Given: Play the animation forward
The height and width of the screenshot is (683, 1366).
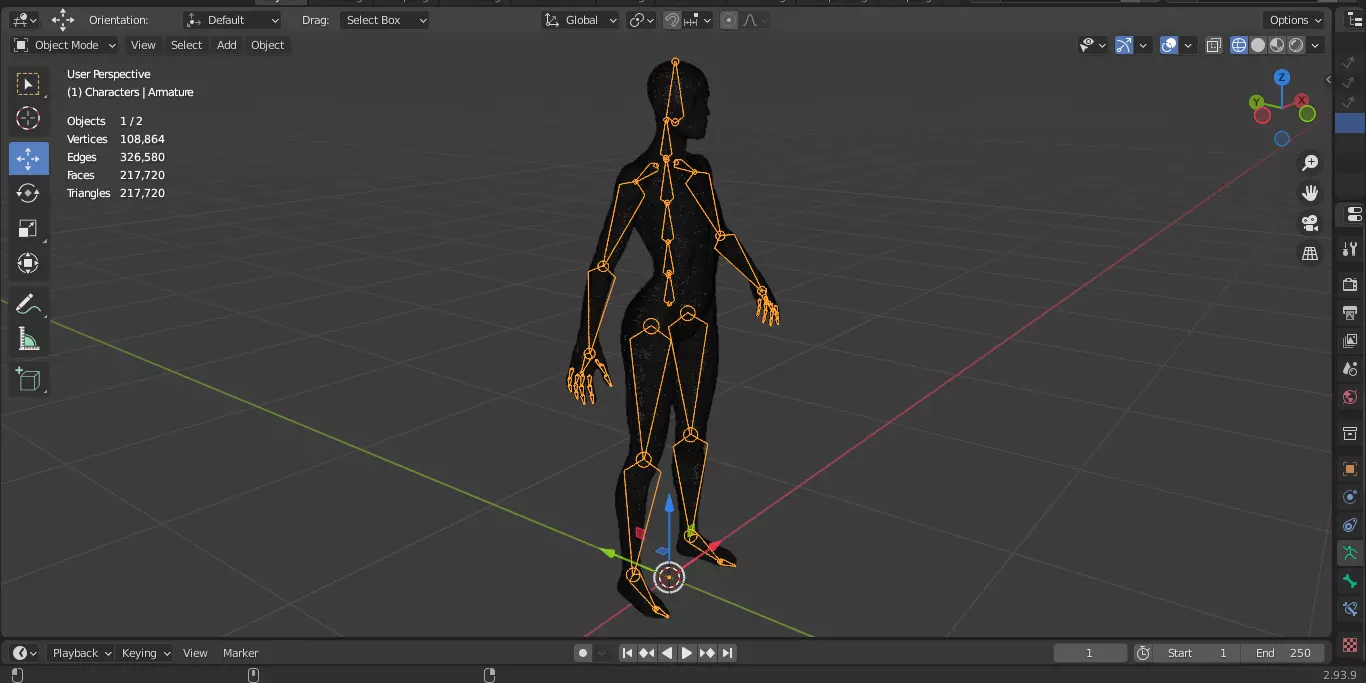Looking at the screenshot, I should [687, 653].
